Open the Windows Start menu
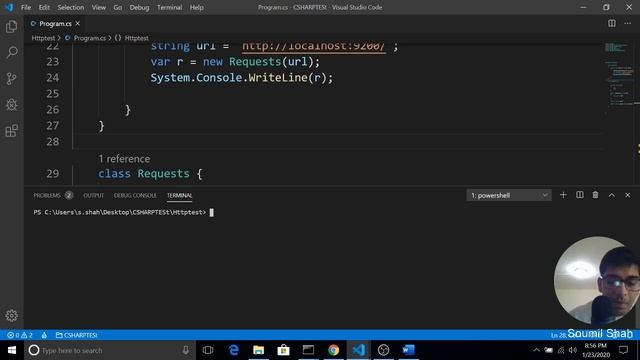 click(x=12, y=350)
